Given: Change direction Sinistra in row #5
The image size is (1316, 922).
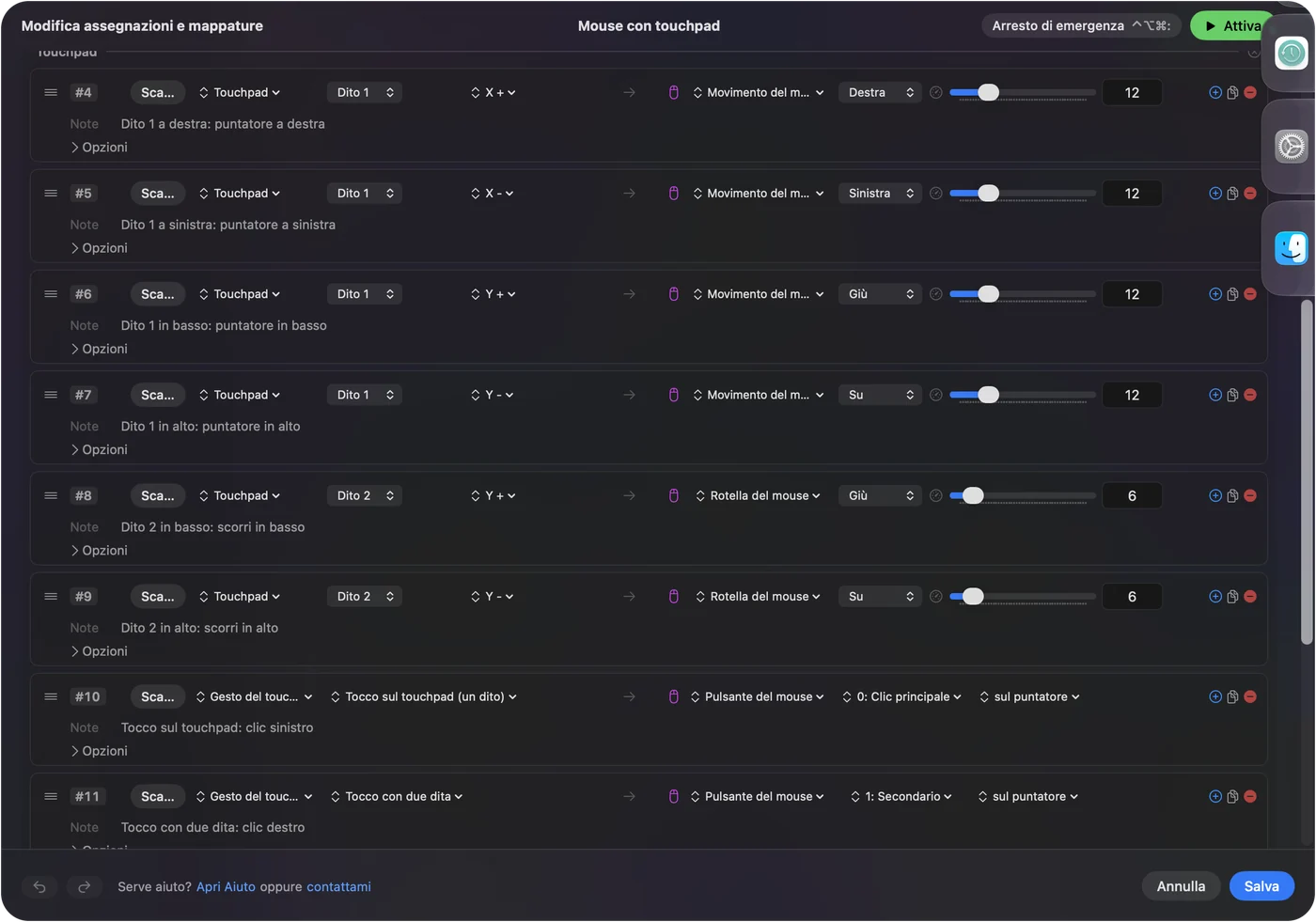Looking at the screenshot, I should coord(880,194).
